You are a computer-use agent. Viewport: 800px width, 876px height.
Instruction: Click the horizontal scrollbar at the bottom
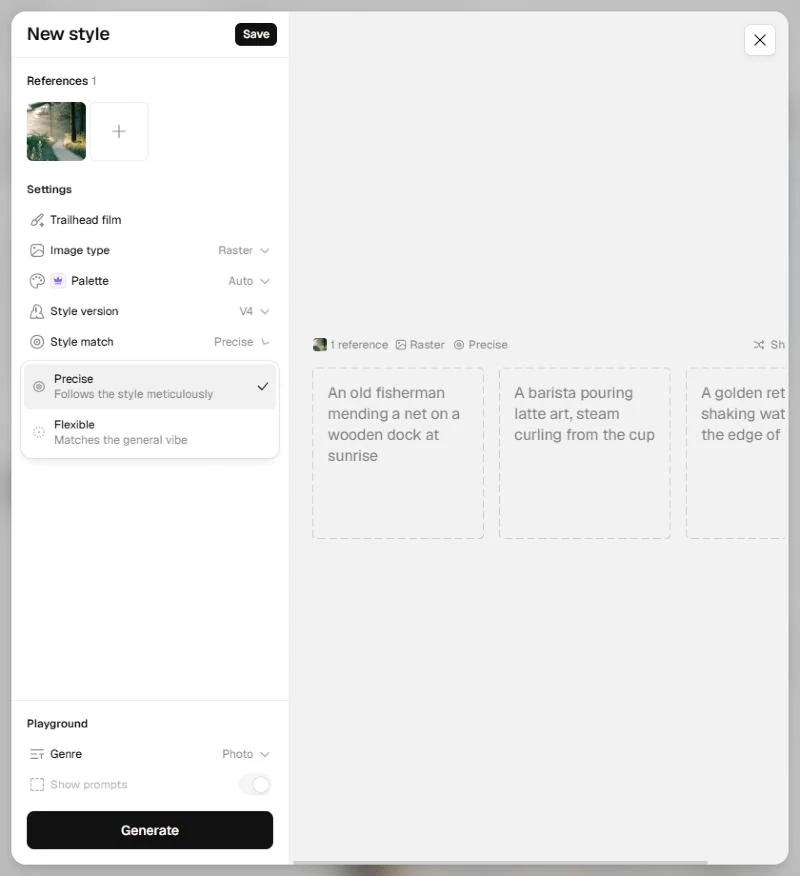[501, 863]
